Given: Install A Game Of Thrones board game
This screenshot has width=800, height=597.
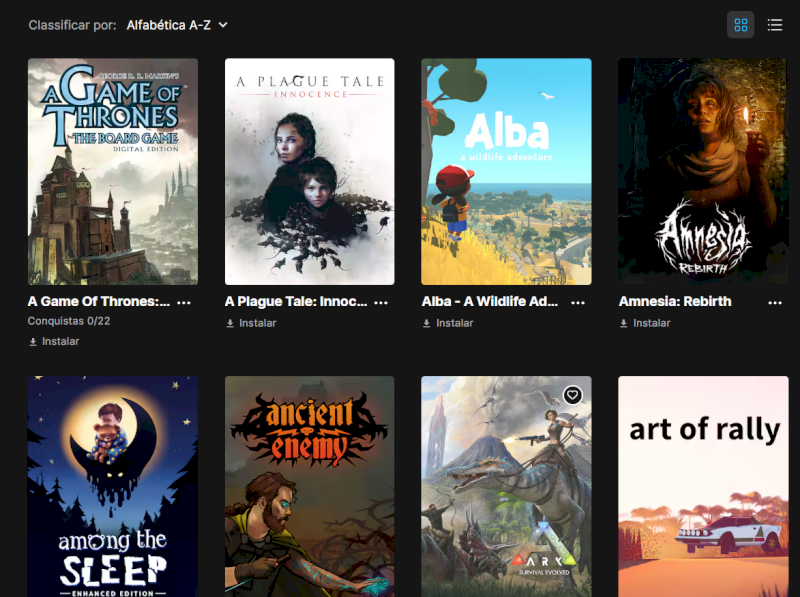Looking at the screenshot, I should [x=54, y=341].
